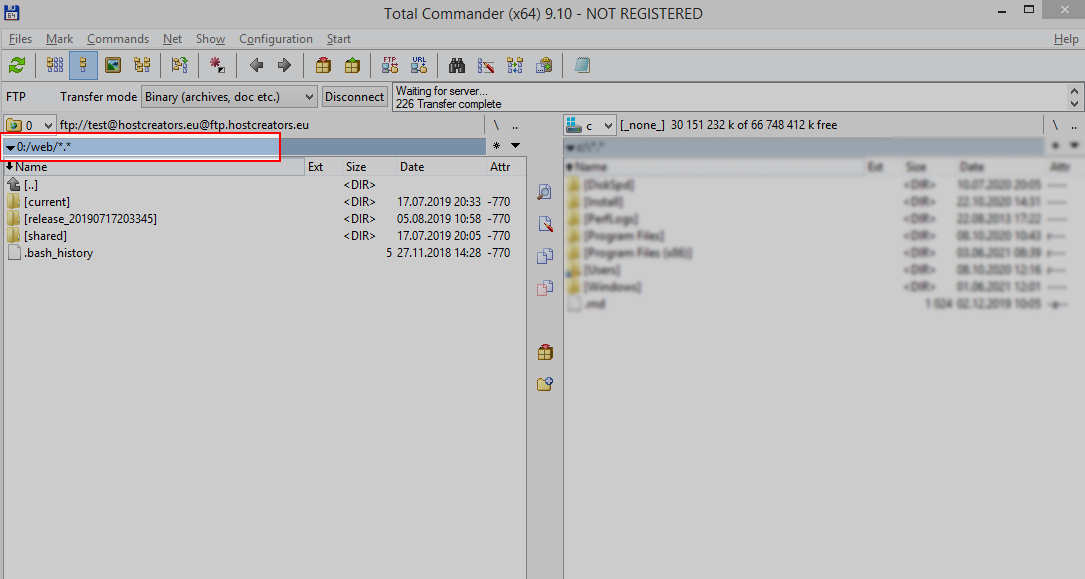Enable thumbnail view in the toolbar
This screenshot has height=579, width=1085.
(x=113, y=66)
